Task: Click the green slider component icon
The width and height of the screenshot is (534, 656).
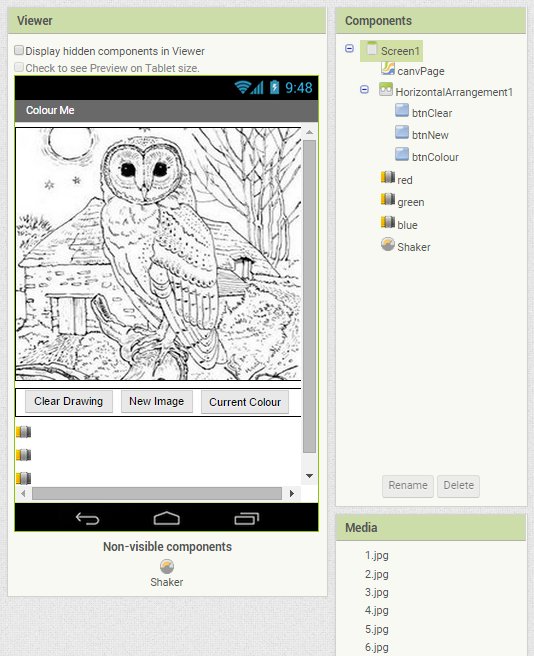Action: tap(388, 200)
